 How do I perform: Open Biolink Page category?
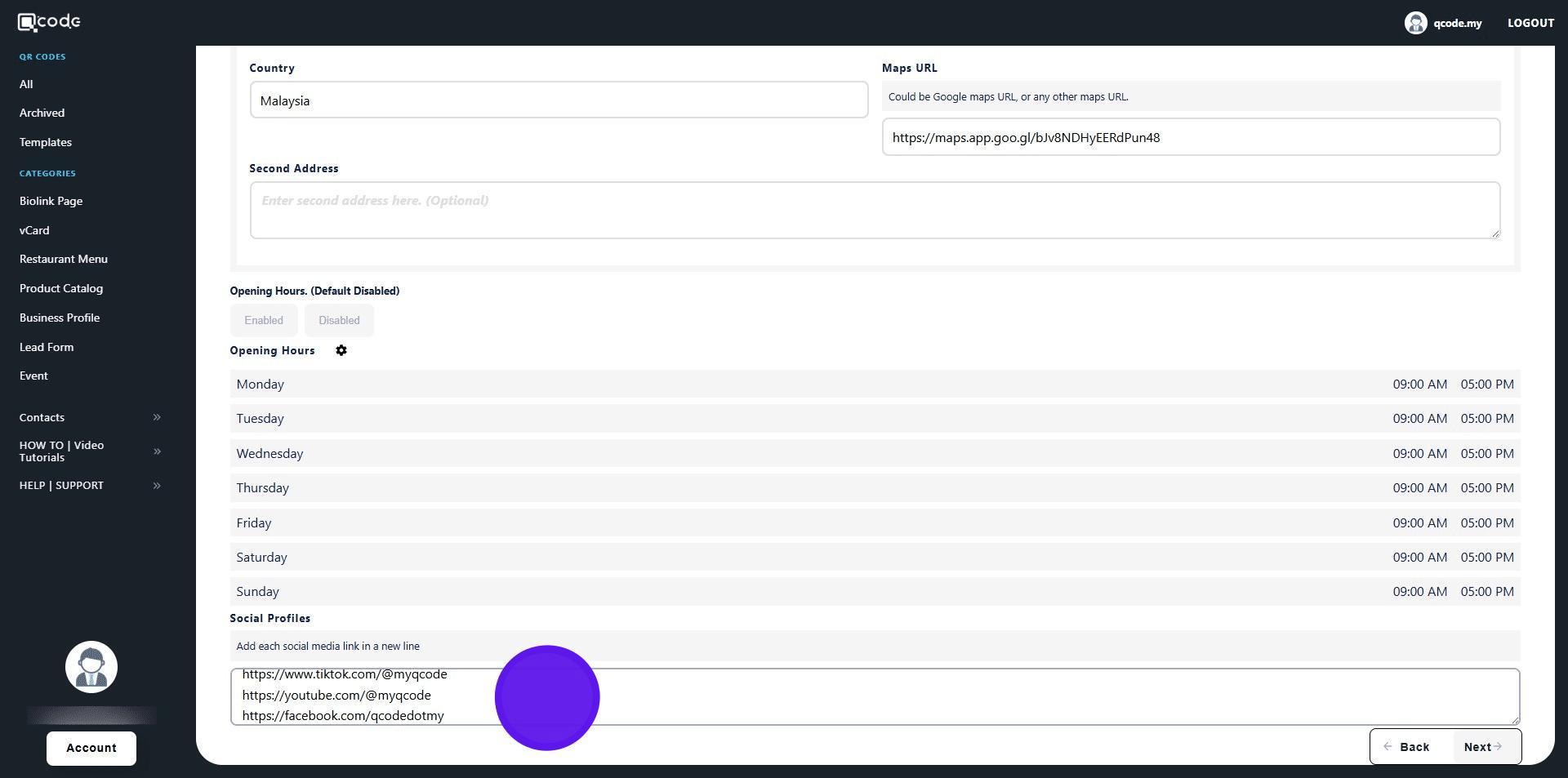coord(51,201)
